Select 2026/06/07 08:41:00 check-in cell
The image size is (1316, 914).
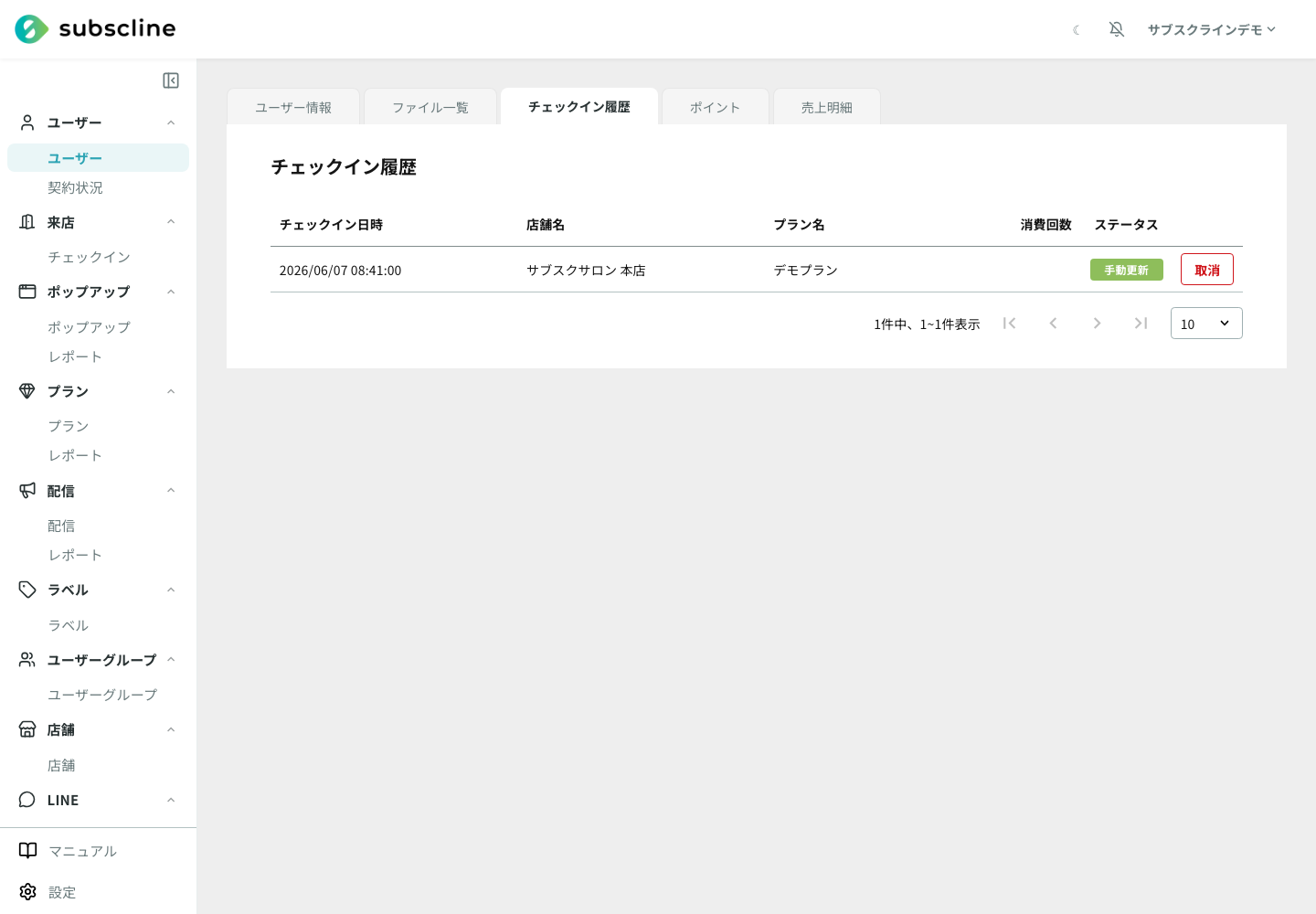(341, 271)
